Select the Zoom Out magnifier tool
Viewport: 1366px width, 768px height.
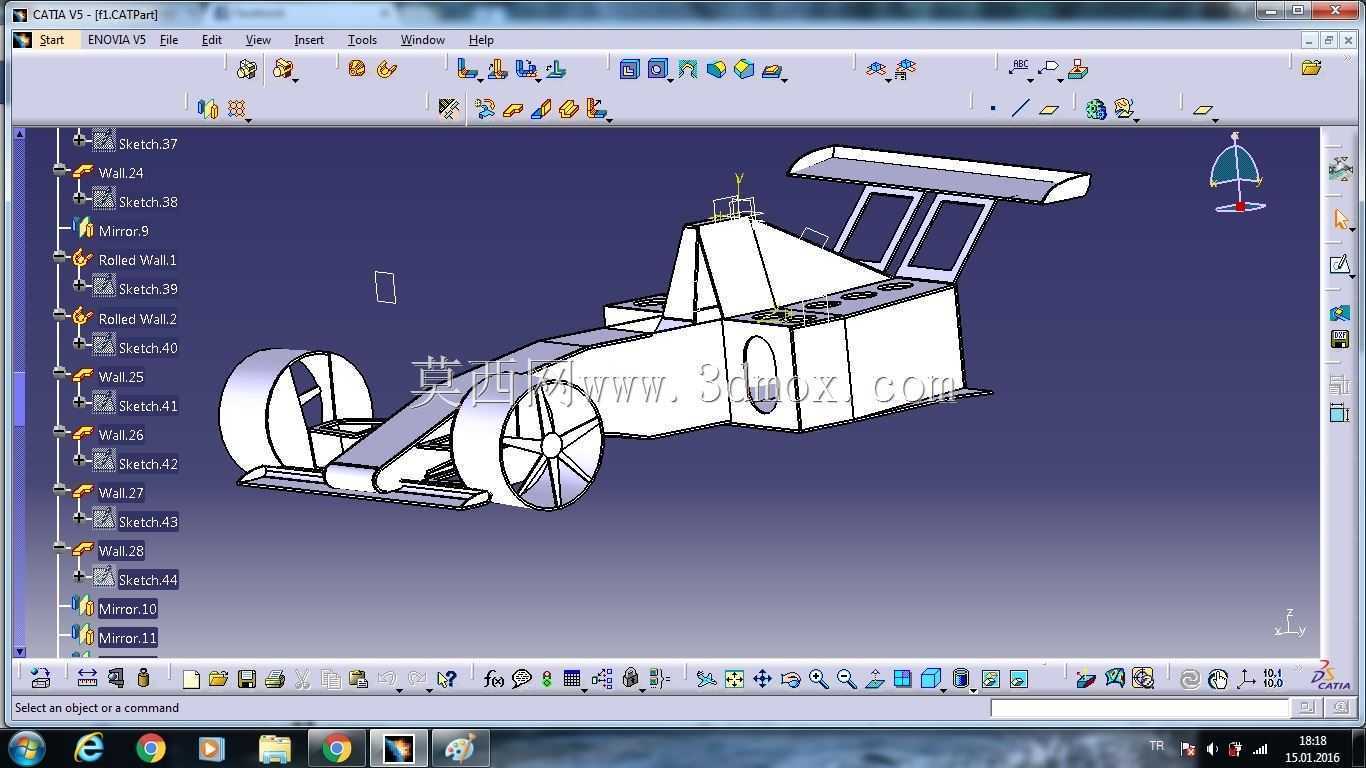(x=846, y=679)
